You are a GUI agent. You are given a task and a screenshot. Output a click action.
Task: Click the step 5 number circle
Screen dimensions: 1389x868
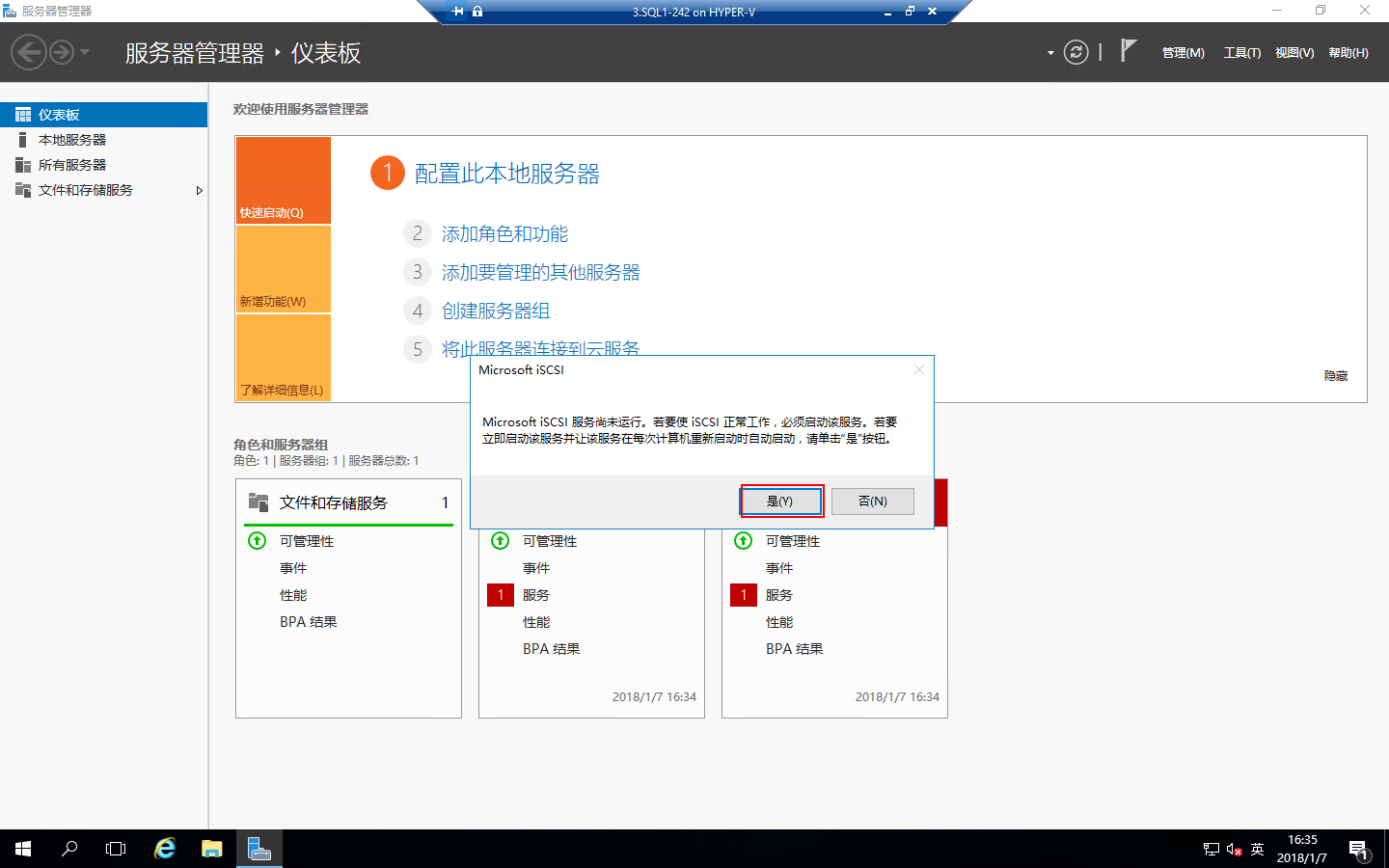417,349
